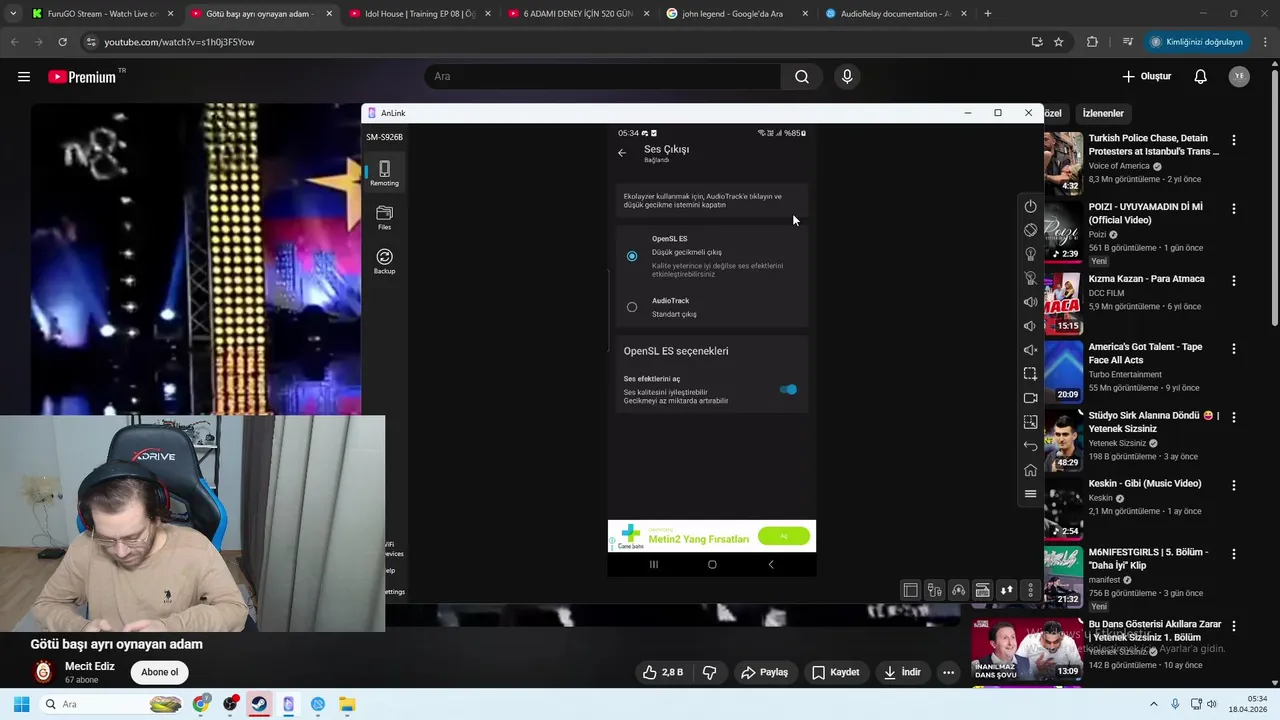Screen dimensions: 1280x720
Task: Switch to AudioRelay documentation tab
Action: 896,14
